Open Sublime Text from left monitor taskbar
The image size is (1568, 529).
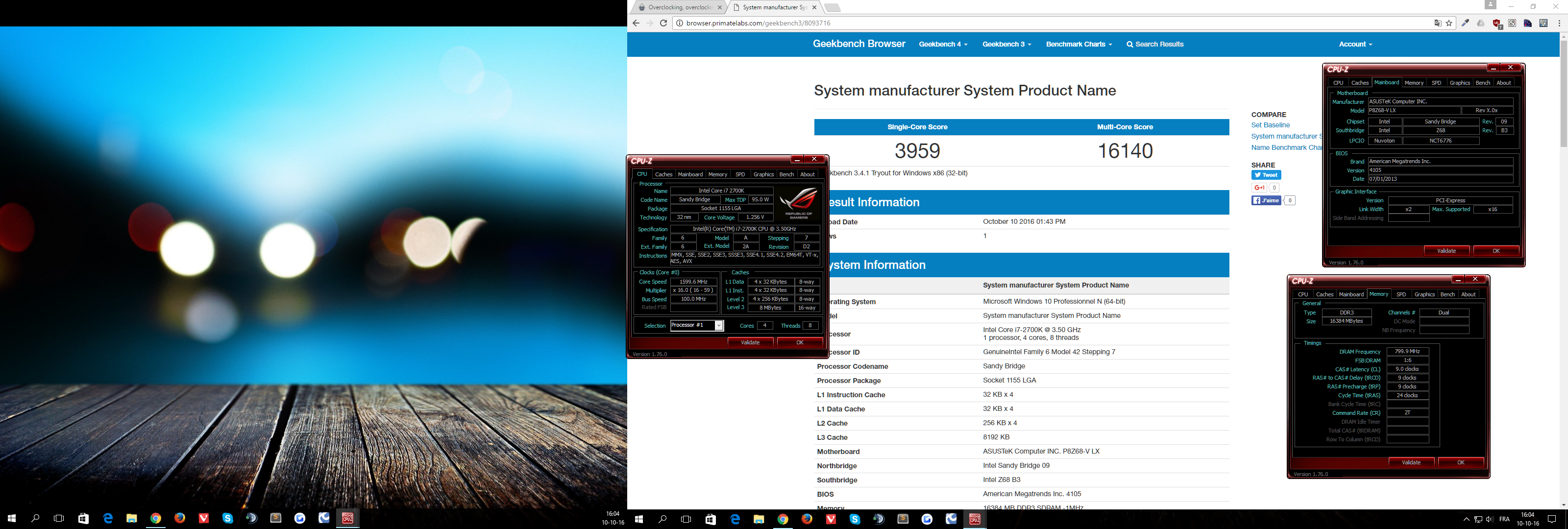coord(276,519)
